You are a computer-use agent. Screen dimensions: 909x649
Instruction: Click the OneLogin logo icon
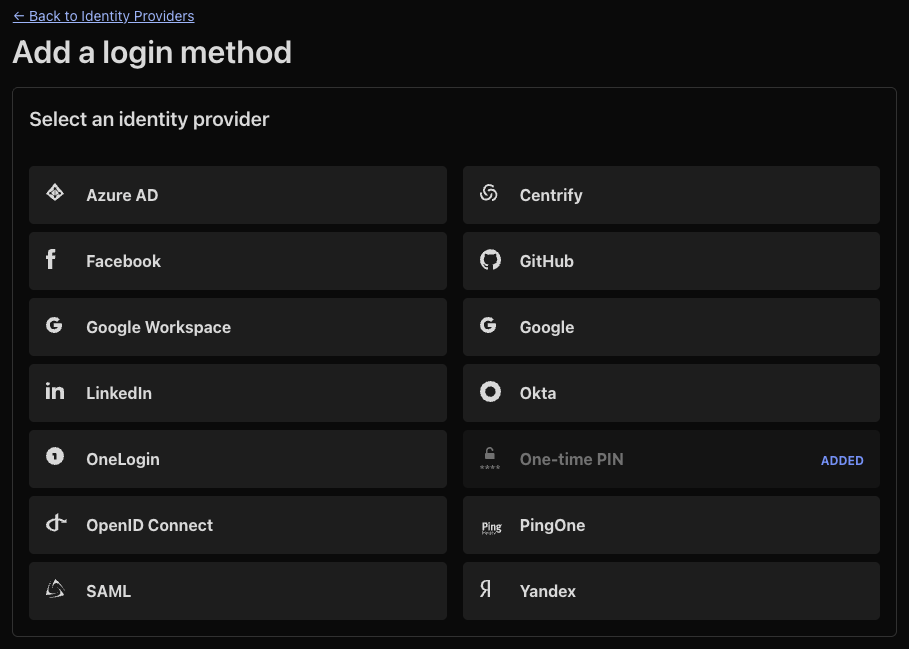pyautogui.click(x=55, y=458)
